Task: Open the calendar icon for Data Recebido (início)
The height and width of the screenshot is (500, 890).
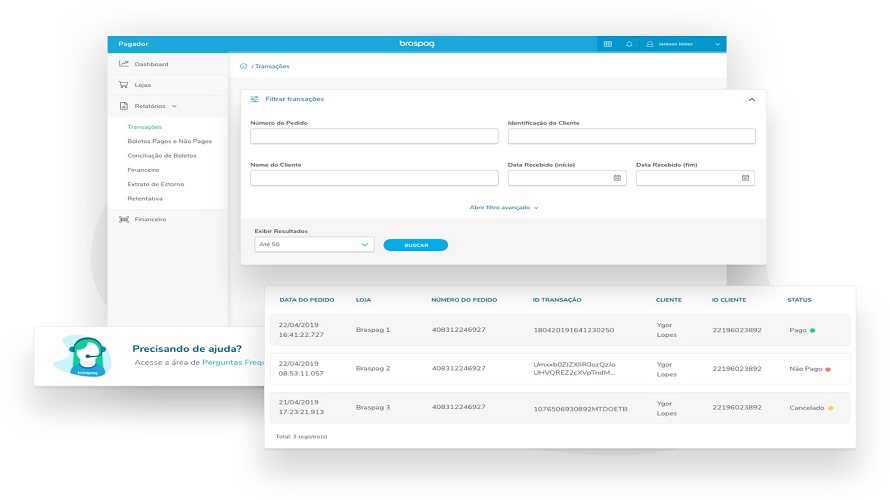Action: tap(617, 178)
